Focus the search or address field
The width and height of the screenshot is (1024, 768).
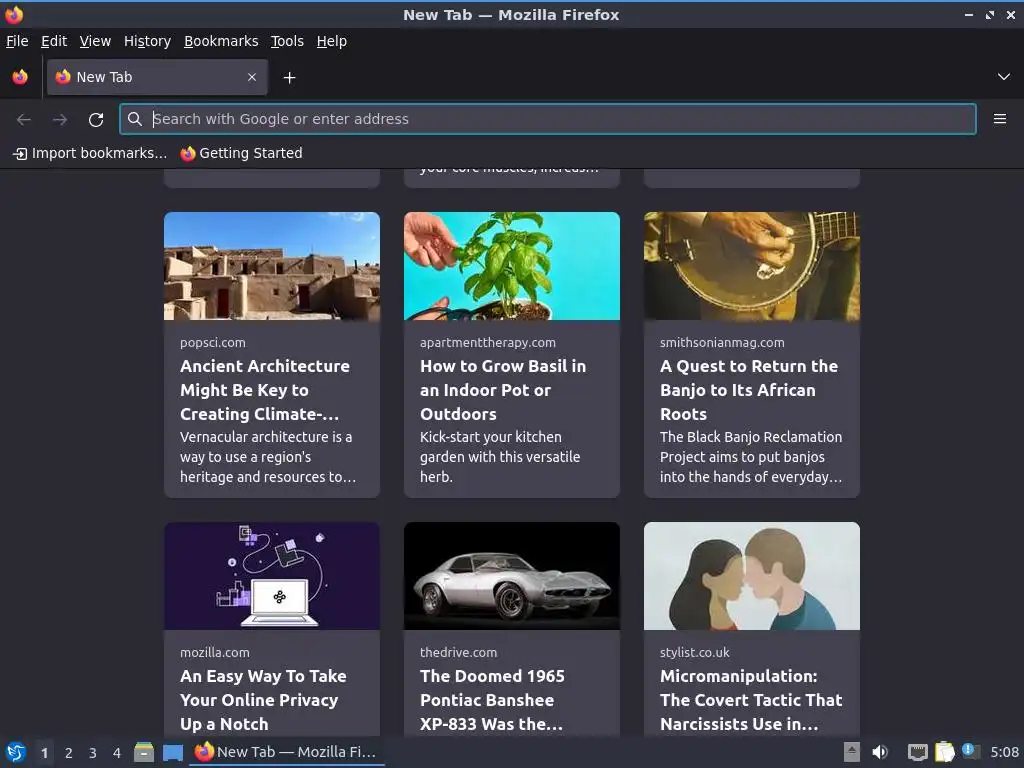(548, 119)
